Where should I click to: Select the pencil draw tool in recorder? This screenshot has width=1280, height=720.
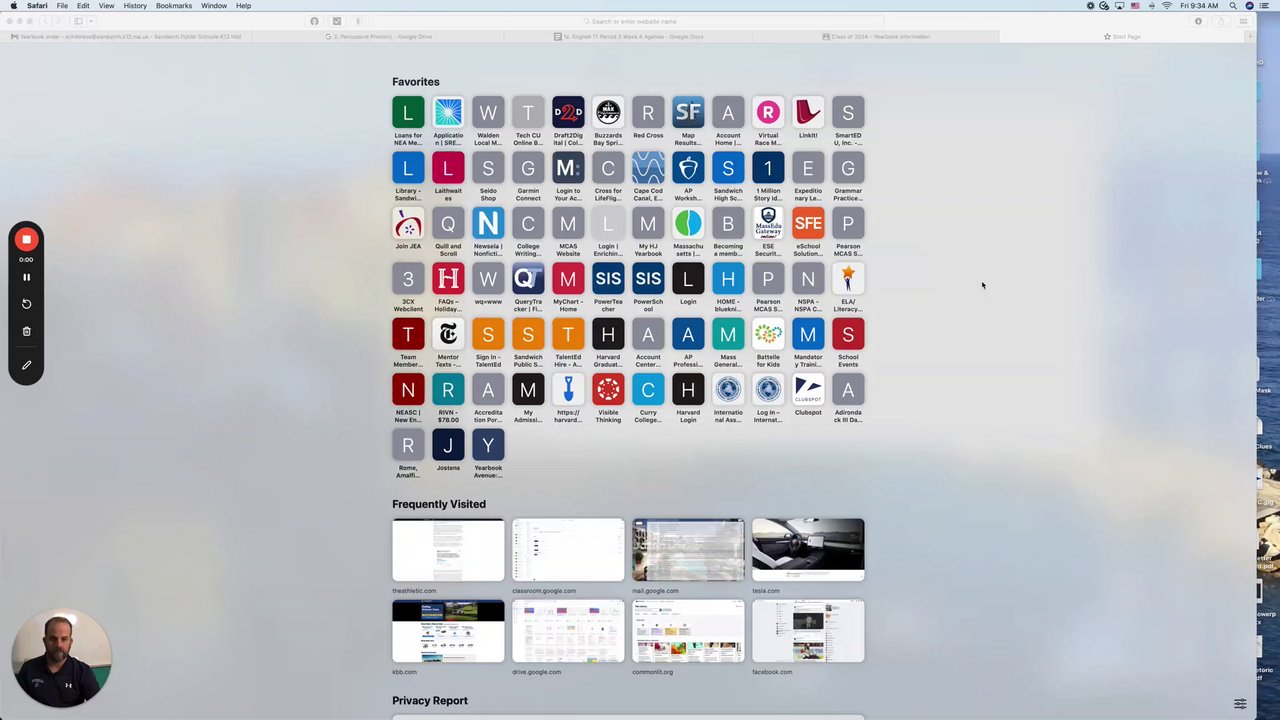(27, 365)
